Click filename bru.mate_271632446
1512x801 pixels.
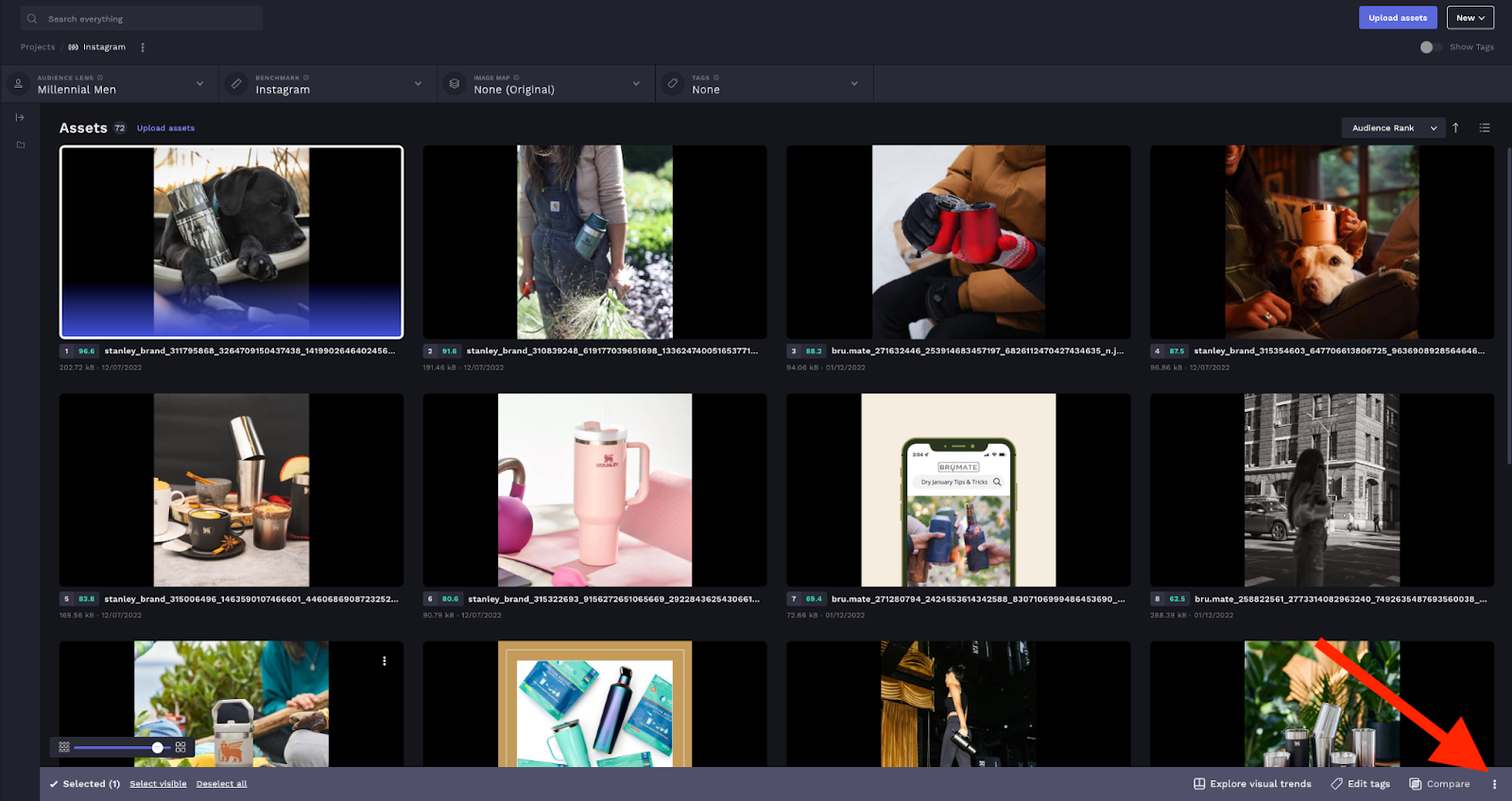(977, 351)
